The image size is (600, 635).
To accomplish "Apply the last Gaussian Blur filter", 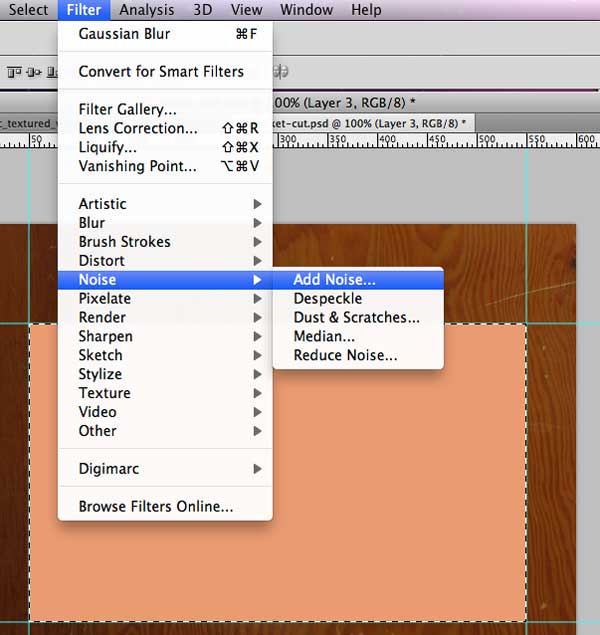I will click(124, 34).
